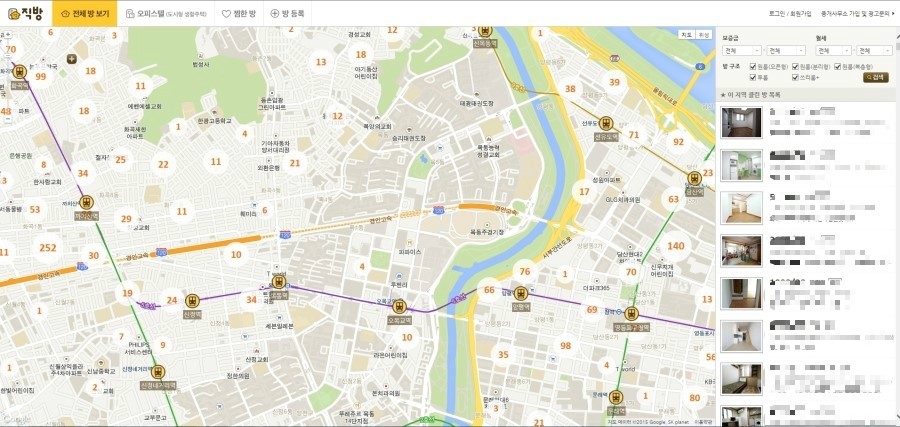Open the third room listing thumbnail
Screen dimensions: 900x427
pos(742,208)
